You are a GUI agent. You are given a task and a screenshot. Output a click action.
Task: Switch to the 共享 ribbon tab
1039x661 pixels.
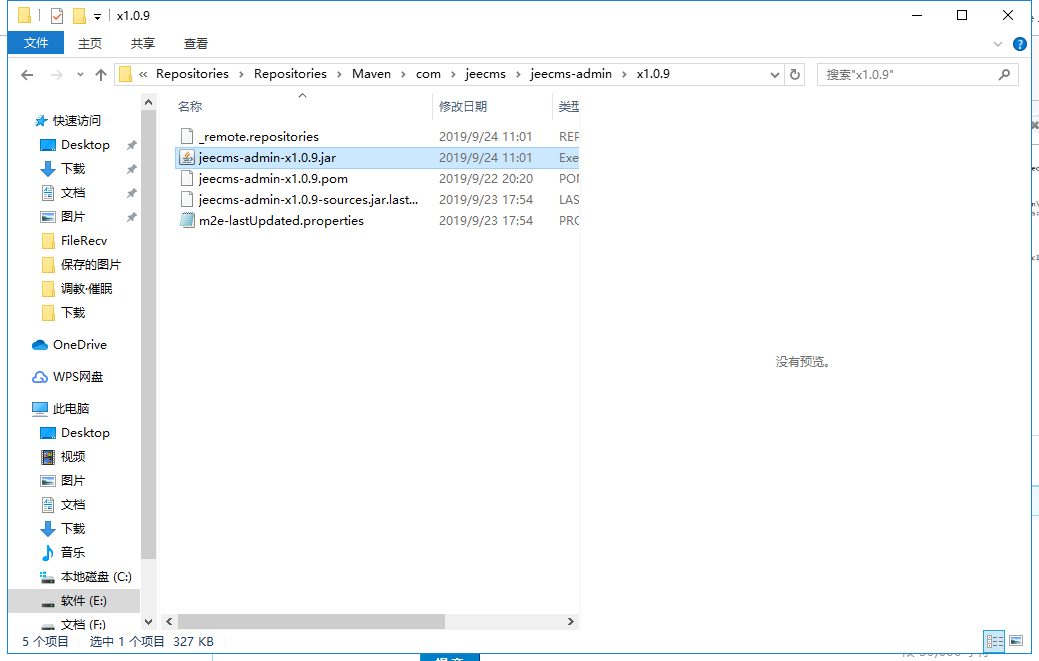coord(142,44)
